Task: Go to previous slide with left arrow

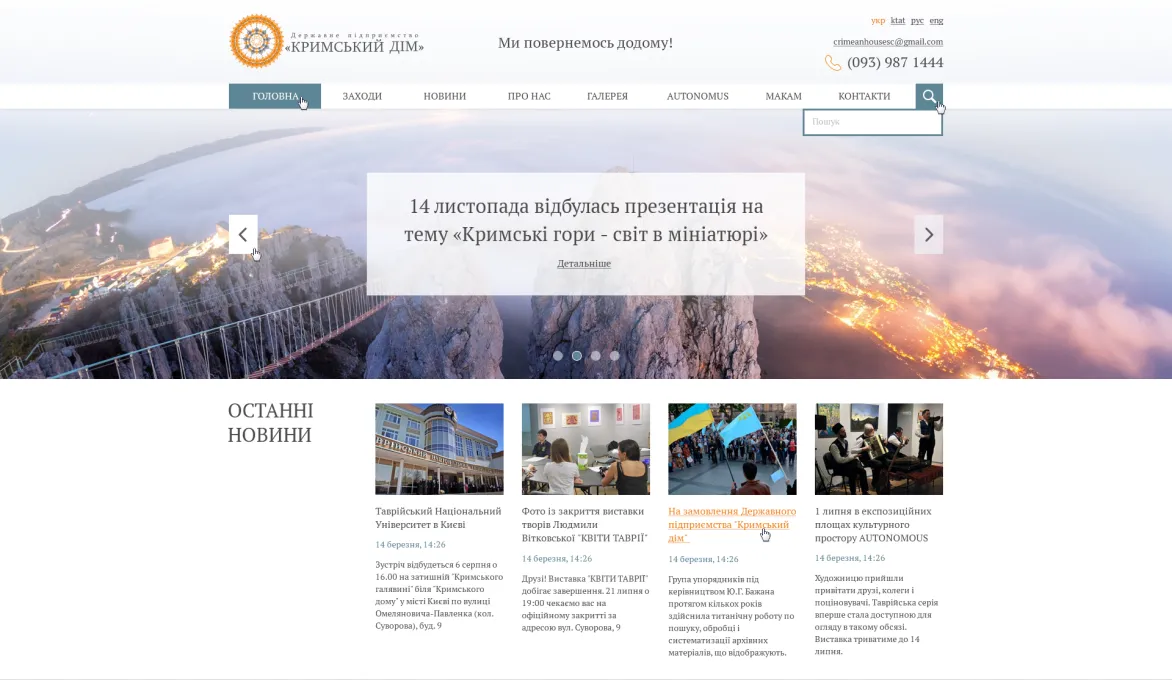Action: tap(243, 235)
